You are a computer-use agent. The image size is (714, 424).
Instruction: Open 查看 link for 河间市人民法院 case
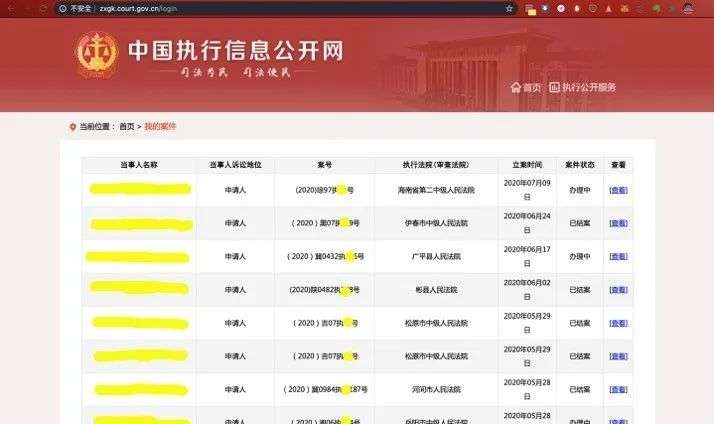tap(618, 389)
